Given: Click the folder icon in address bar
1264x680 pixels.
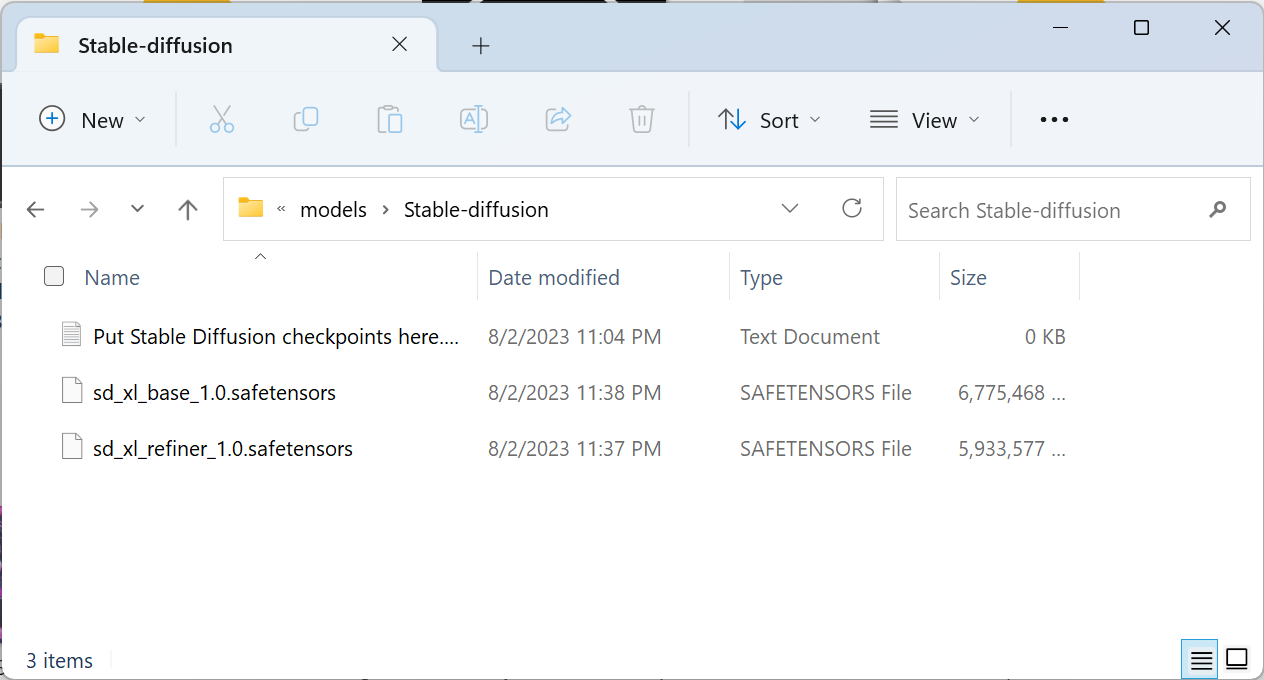Looking at the screenshot, I should click(250, 208).
